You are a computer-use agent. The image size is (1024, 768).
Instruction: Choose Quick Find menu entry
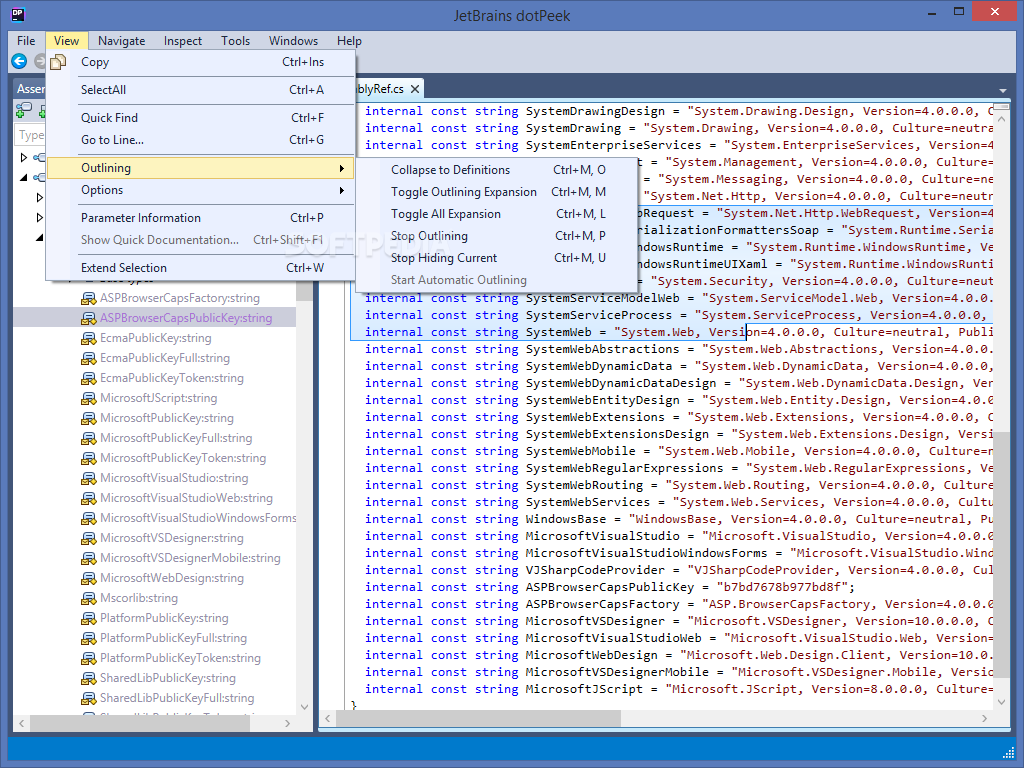[x=201, y=118]
